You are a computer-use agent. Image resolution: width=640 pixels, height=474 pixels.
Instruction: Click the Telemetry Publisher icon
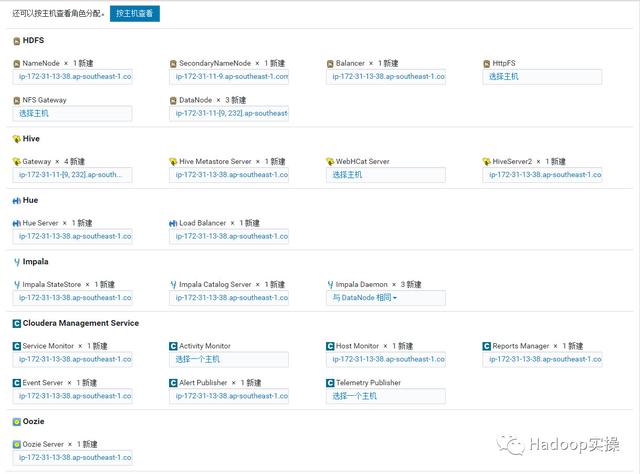click(x=330, y=383)
